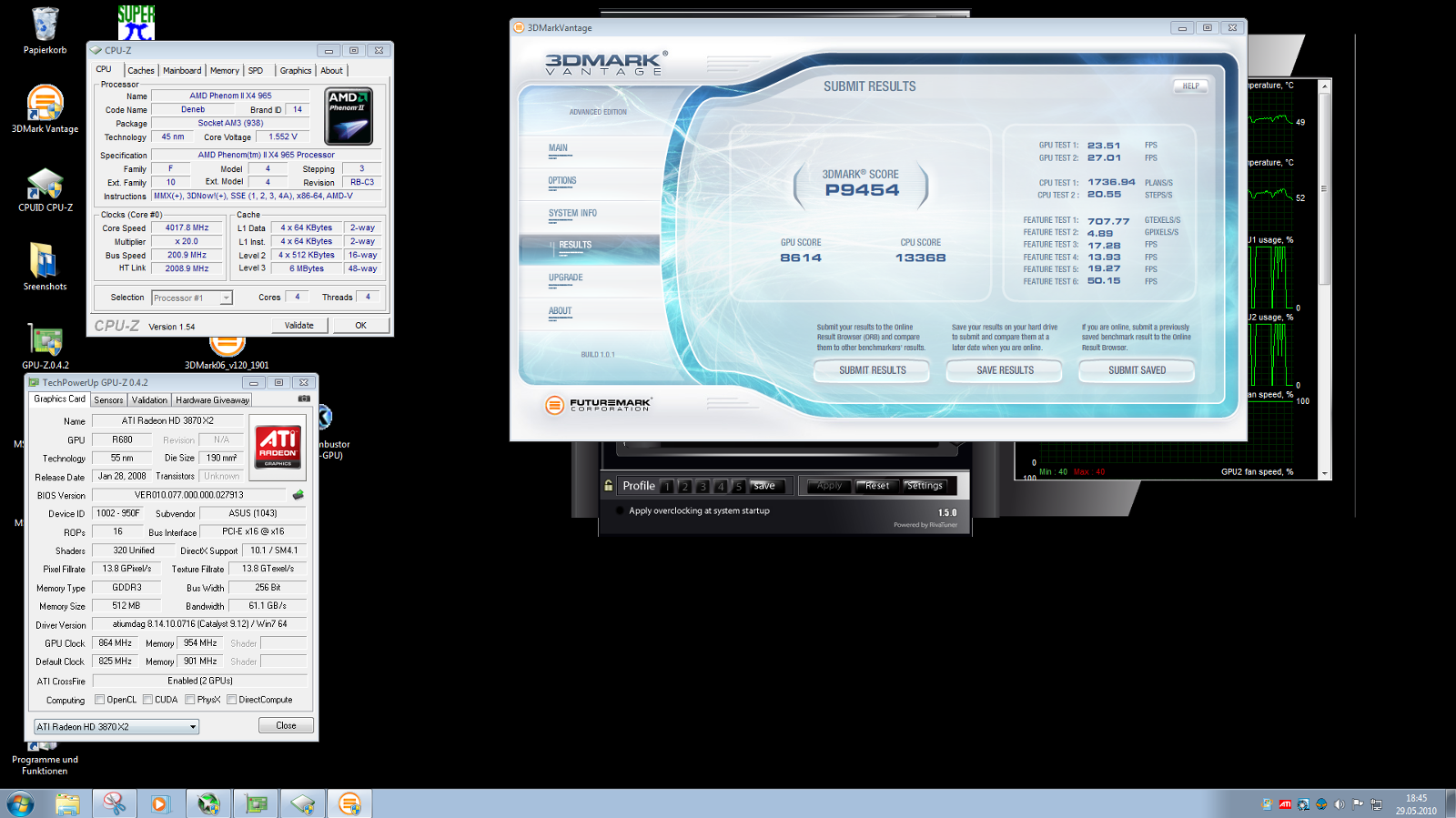This screenshot has height=818, width=1456.
Task: Open Windows Media Player from the taskbar
Action: point(160,803)
